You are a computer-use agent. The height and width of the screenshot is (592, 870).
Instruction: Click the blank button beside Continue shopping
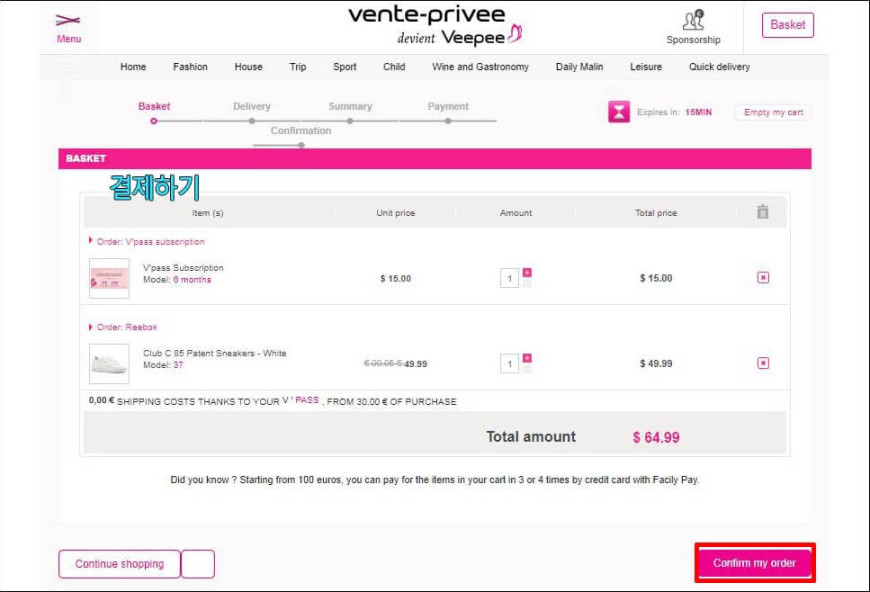tap(198, 564)
